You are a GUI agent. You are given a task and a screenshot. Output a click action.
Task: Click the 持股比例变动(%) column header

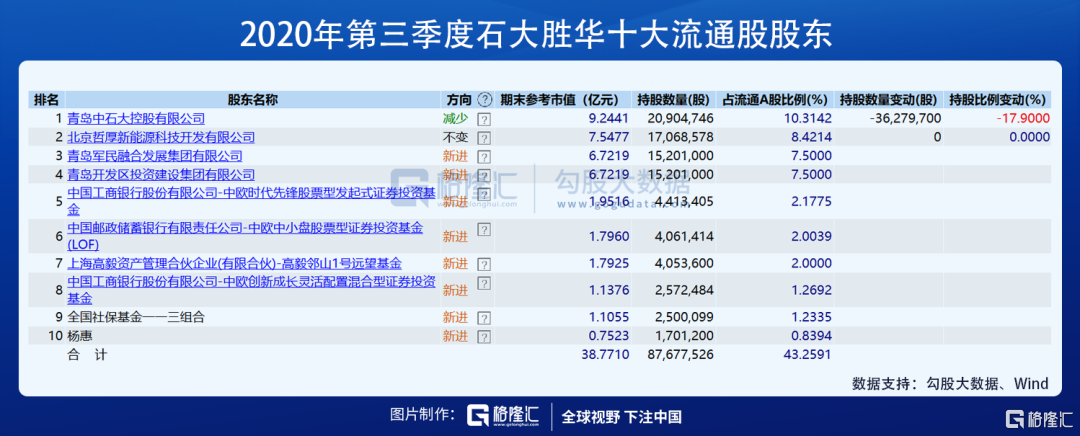click(x=997, y=99)
